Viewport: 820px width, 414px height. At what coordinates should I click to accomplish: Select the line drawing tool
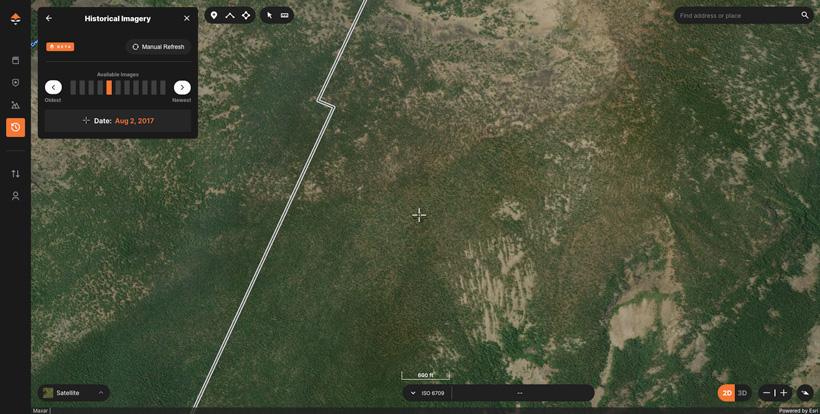(230, 15)
